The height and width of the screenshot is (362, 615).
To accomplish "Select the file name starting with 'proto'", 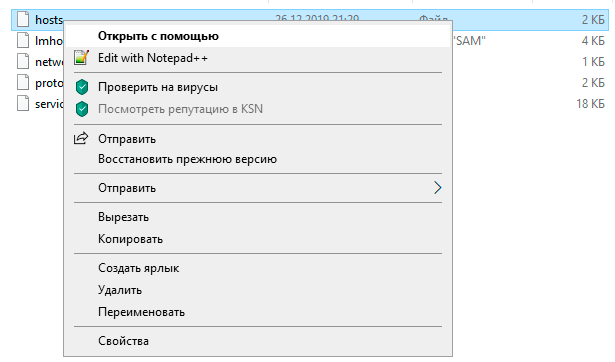I will [x=49, y=83].
